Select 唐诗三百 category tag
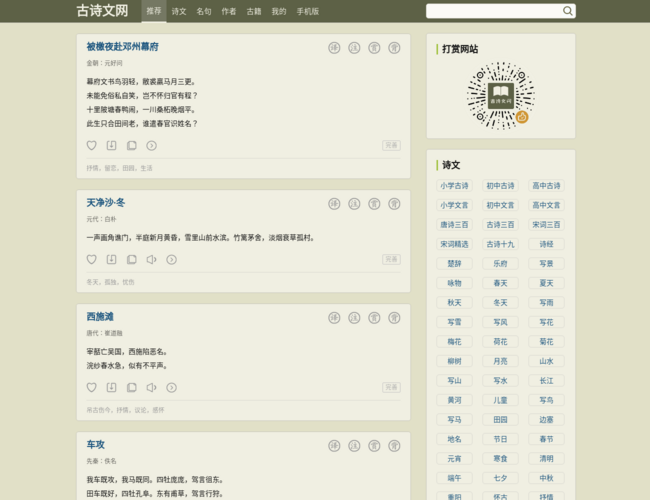Image resolution: width=650 pixels, height=500 pixels. click(454, 225)
